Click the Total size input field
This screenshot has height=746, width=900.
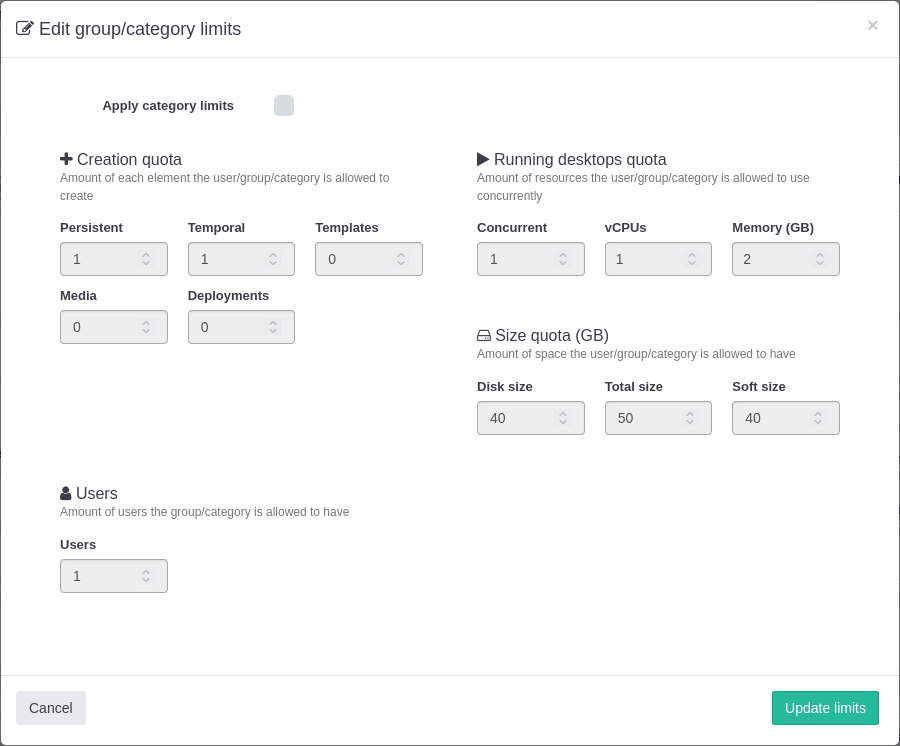coord(645,418)
